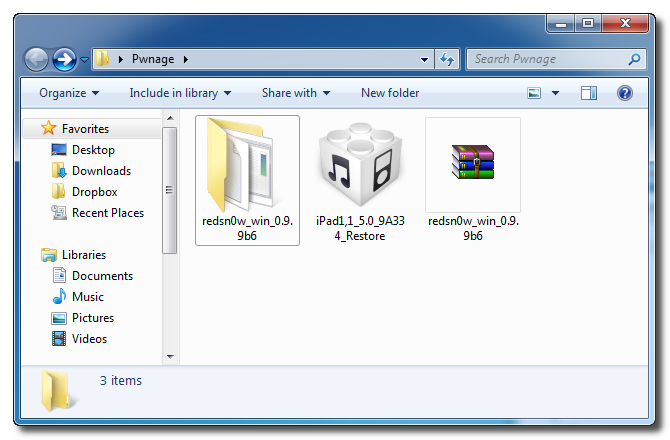
Task: Close the Pwnage window
Action: click(x=625, y=23)
